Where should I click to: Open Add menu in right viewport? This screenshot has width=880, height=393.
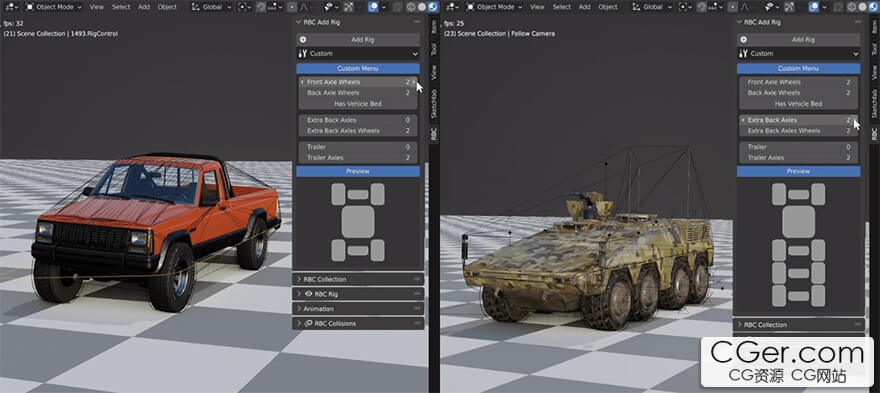point(584,7)
